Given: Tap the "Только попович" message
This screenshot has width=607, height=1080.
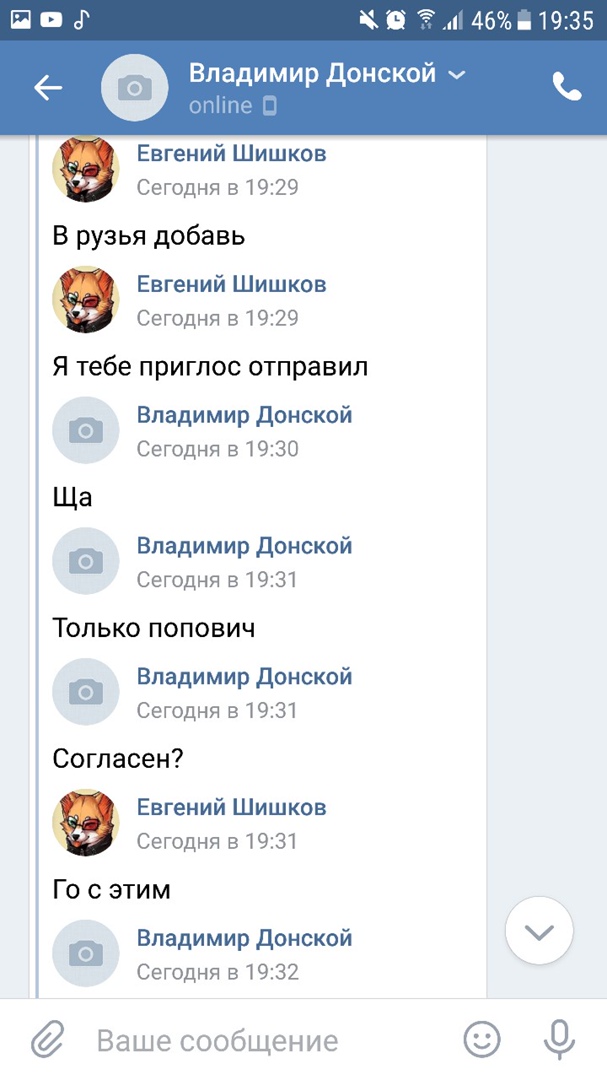Looking at the screenshot, I should click(x=154, y=628).
